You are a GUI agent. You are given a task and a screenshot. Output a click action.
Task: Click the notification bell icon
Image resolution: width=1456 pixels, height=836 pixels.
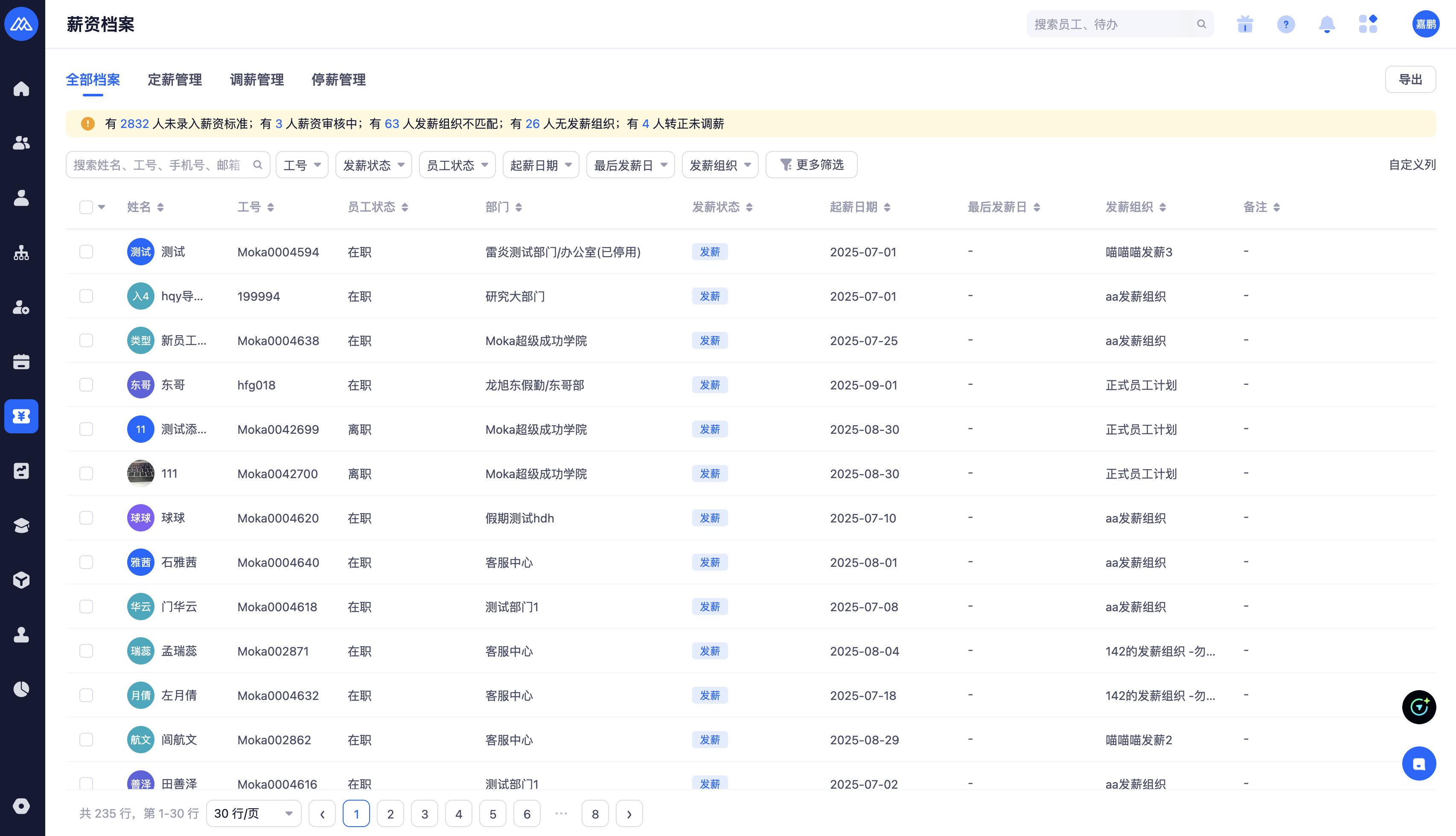pyautogui.click(x=1326, y=24)
